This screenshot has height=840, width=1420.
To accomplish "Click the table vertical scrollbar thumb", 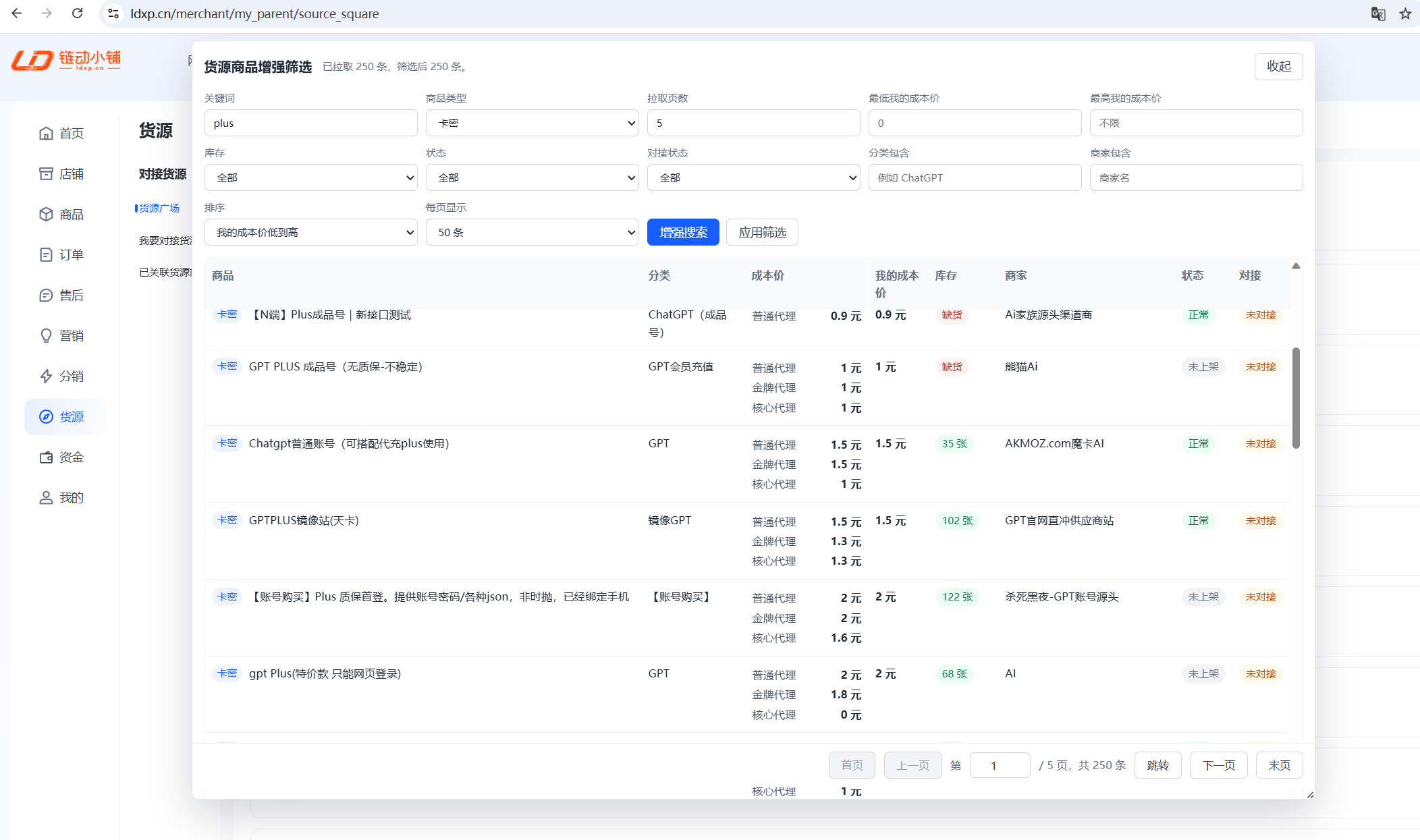I will 1296,398.
